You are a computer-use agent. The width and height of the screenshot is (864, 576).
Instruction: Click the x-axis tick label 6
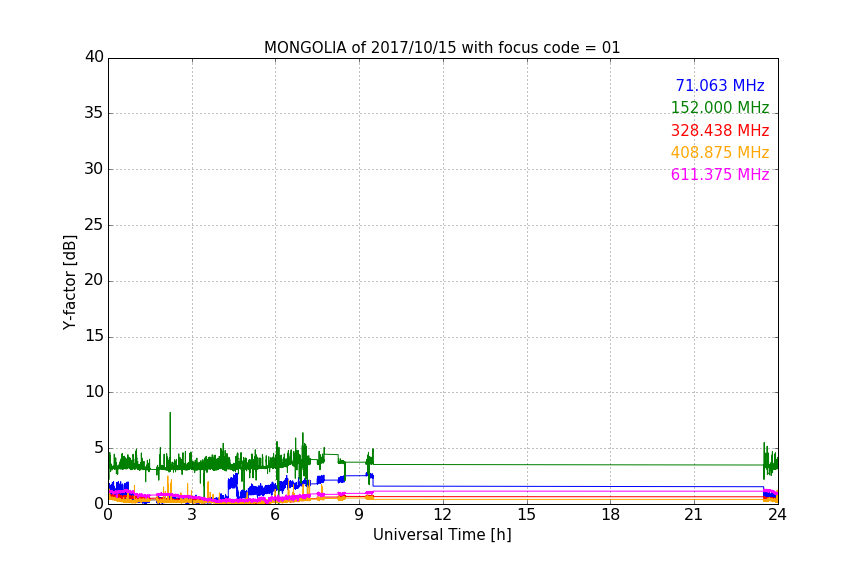tap(275, 515)
